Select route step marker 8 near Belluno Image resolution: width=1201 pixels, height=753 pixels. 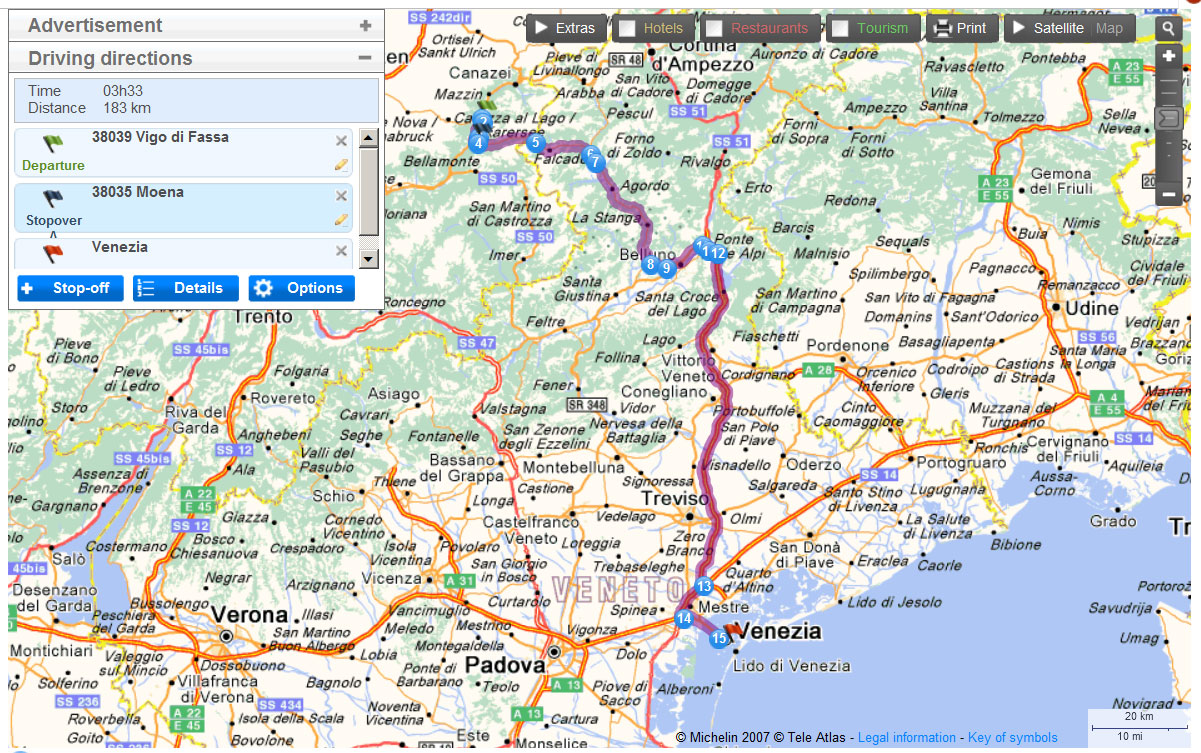click(650, 264)
